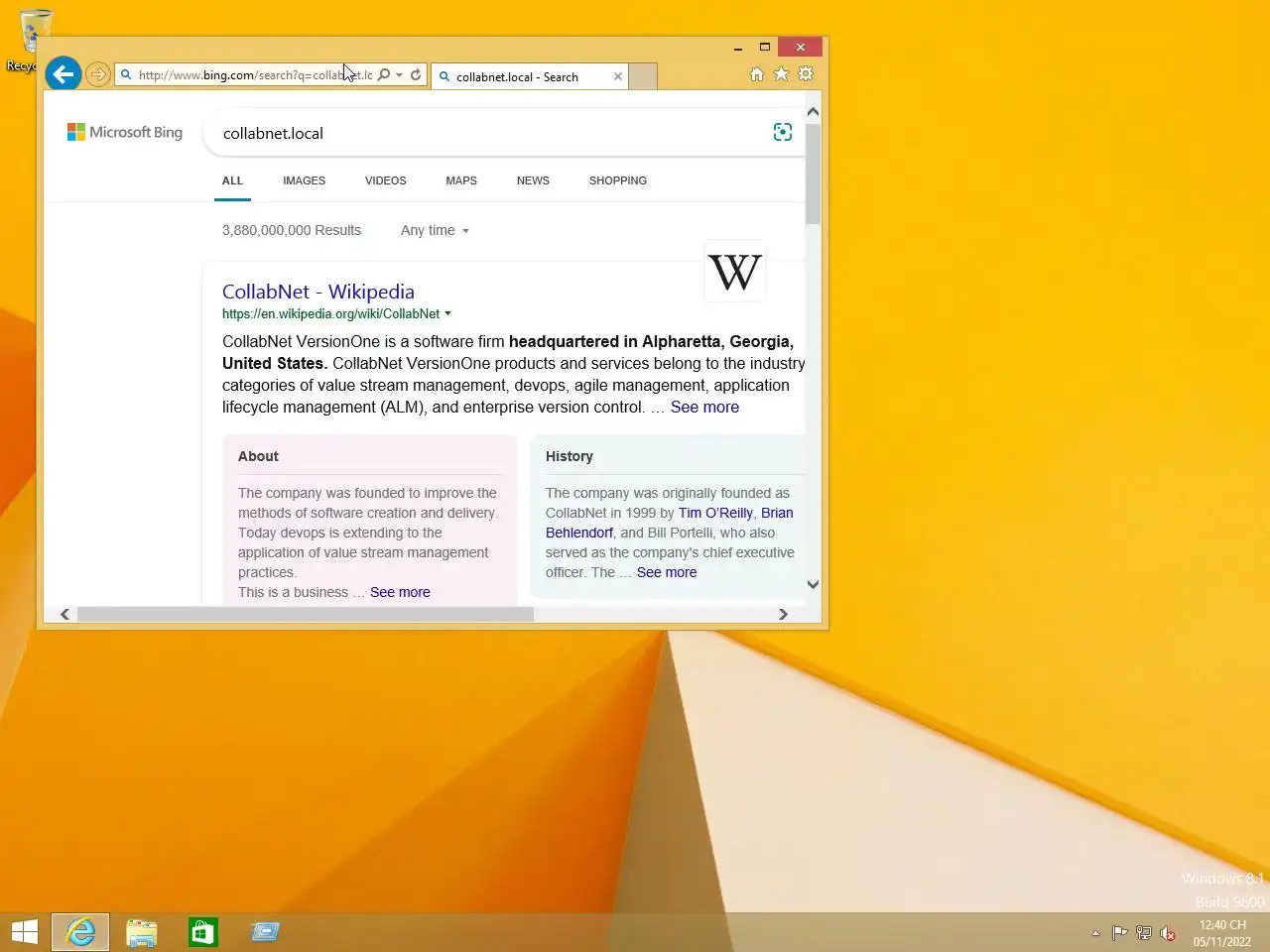Open the rightmost taskbar application icon

click(x=265, y=932)
